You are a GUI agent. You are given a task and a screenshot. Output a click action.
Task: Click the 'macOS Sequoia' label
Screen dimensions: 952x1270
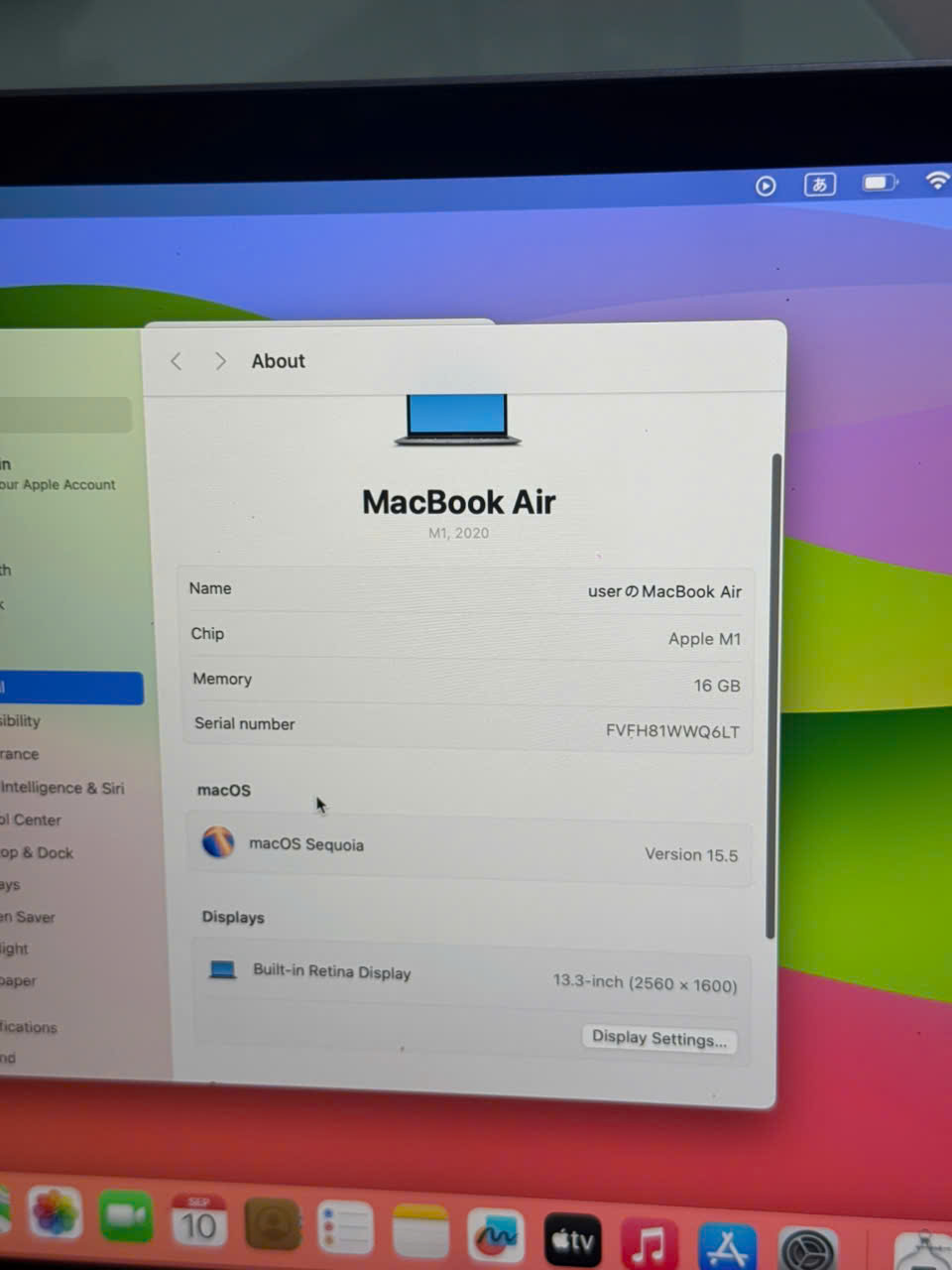[306, 844]
